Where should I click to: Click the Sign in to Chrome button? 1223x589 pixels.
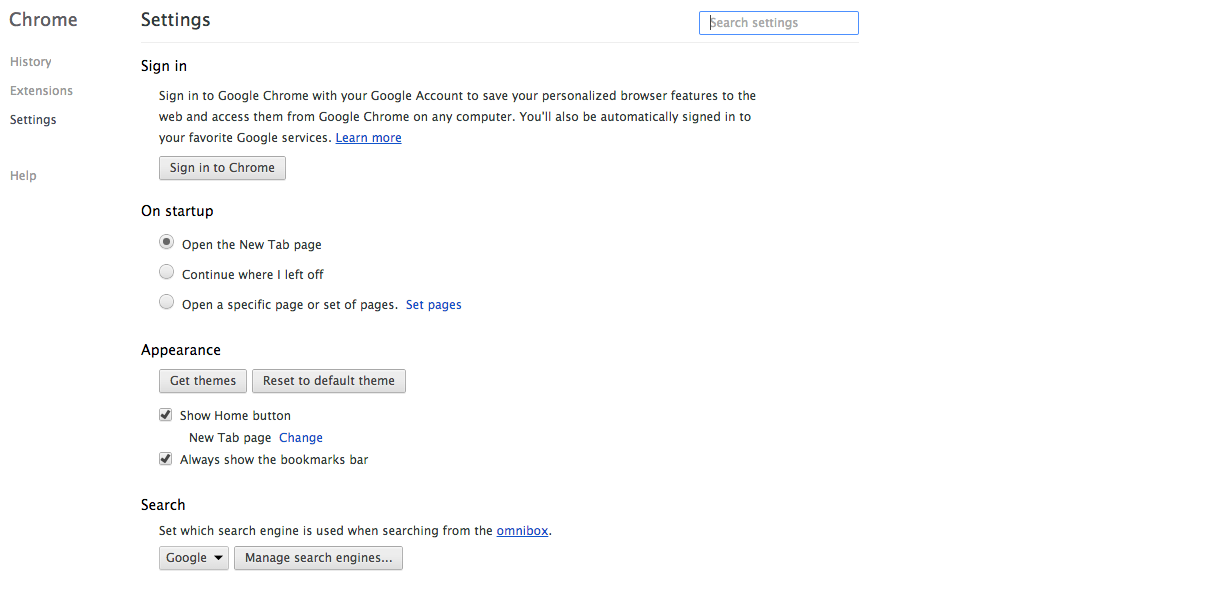(222, 168)
